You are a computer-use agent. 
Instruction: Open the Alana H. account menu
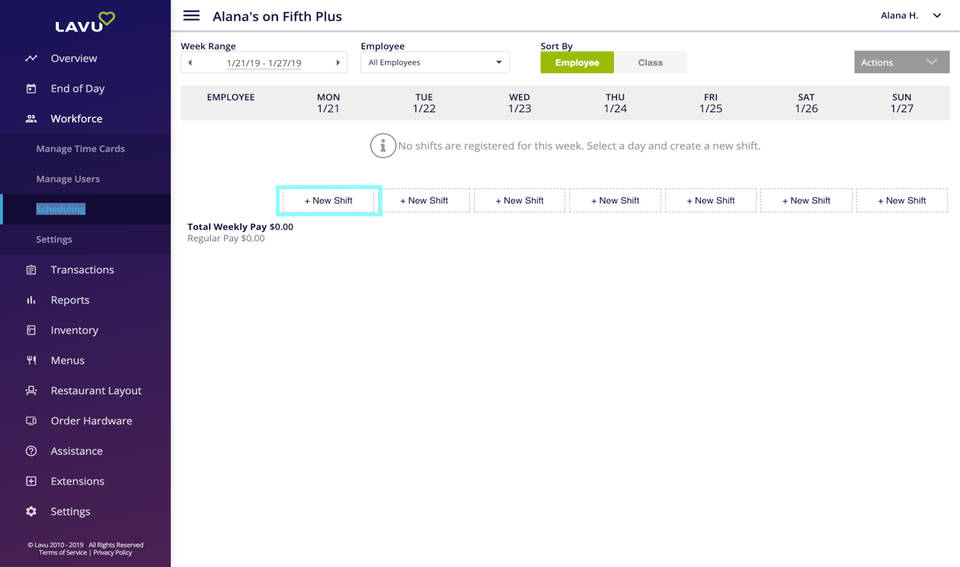click(910, 16)
